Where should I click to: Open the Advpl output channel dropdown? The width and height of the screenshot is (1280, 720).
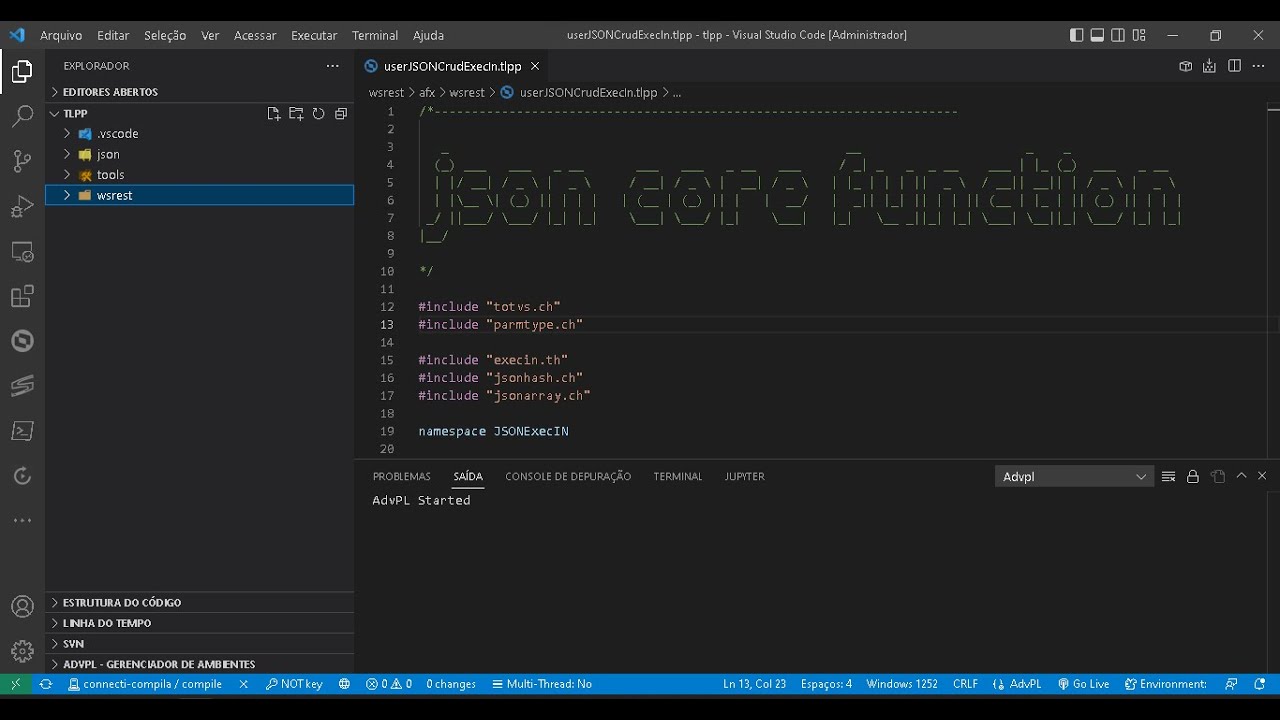coord(1075,477)
